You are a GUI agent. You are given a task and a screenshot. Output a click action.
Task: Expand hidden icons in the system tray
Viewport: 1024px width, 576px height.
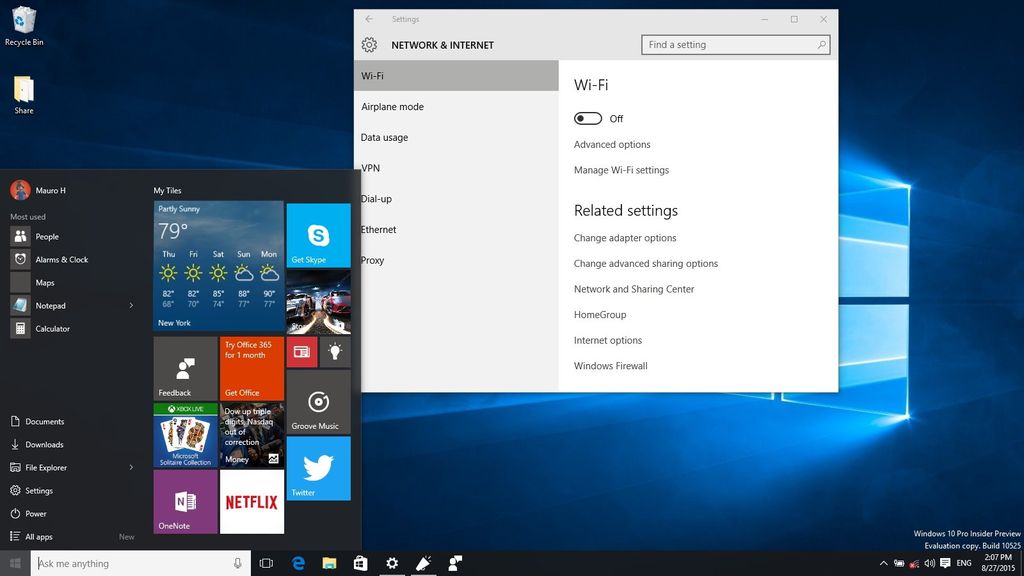883,563
